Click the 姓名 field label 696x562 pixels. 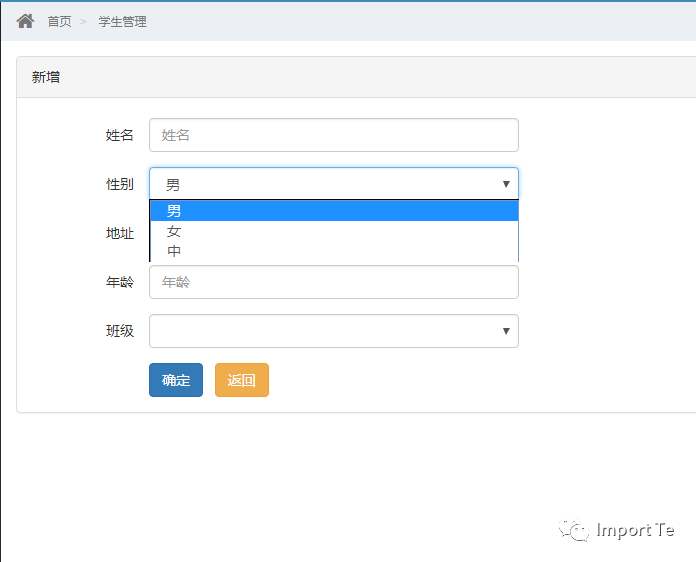pos(119,135)
